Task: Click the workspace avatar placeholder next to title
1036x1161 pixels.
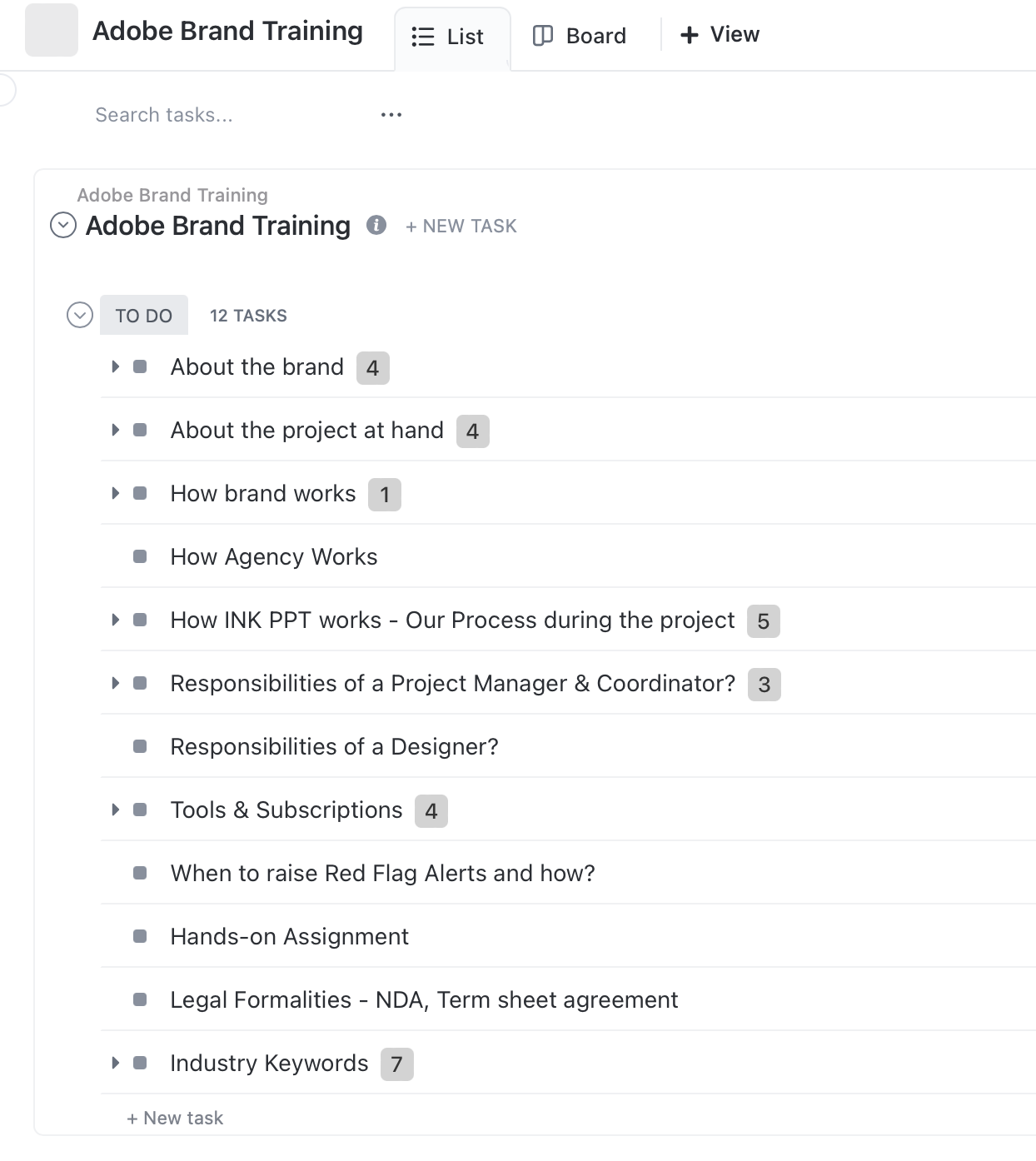Action: coord(52,30)
